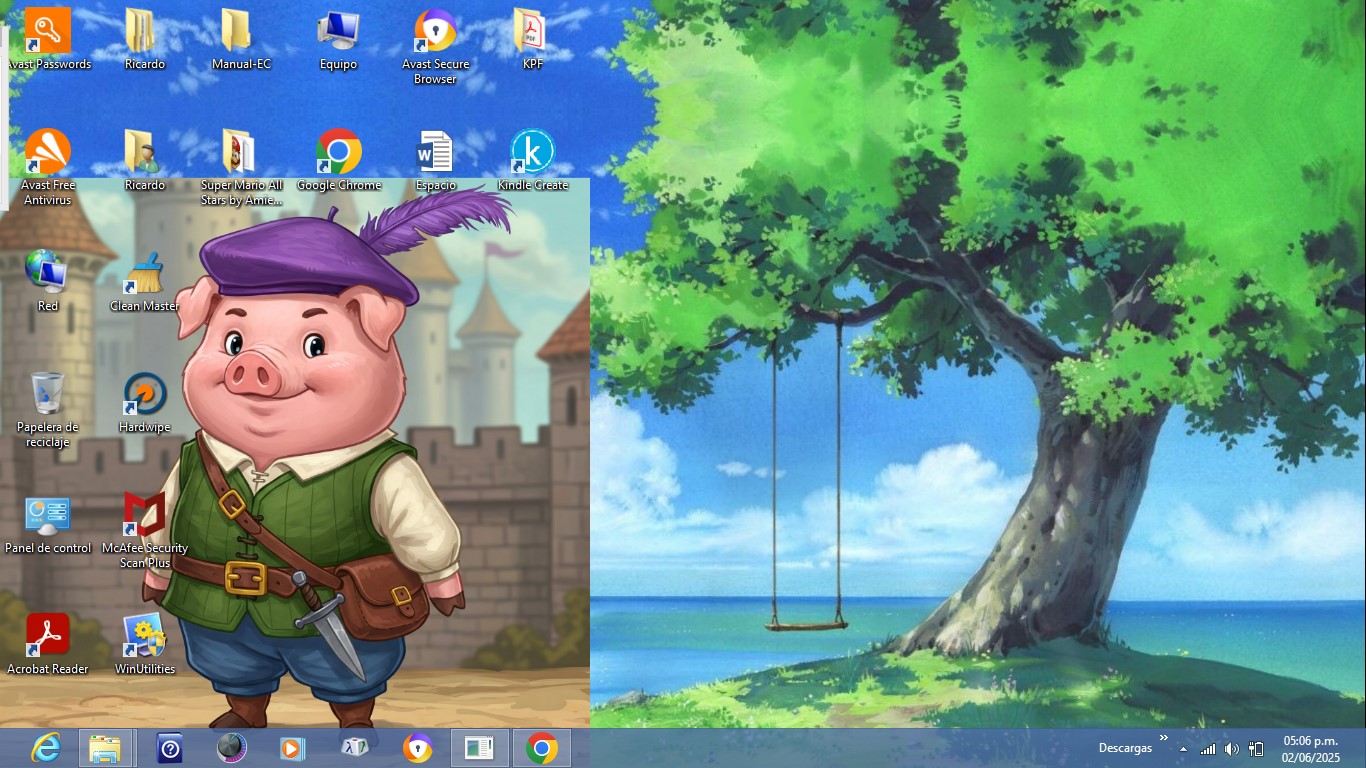The image size is (1366, 768).
Task: Show hidden notification area icons
Action: [1184, 749]
